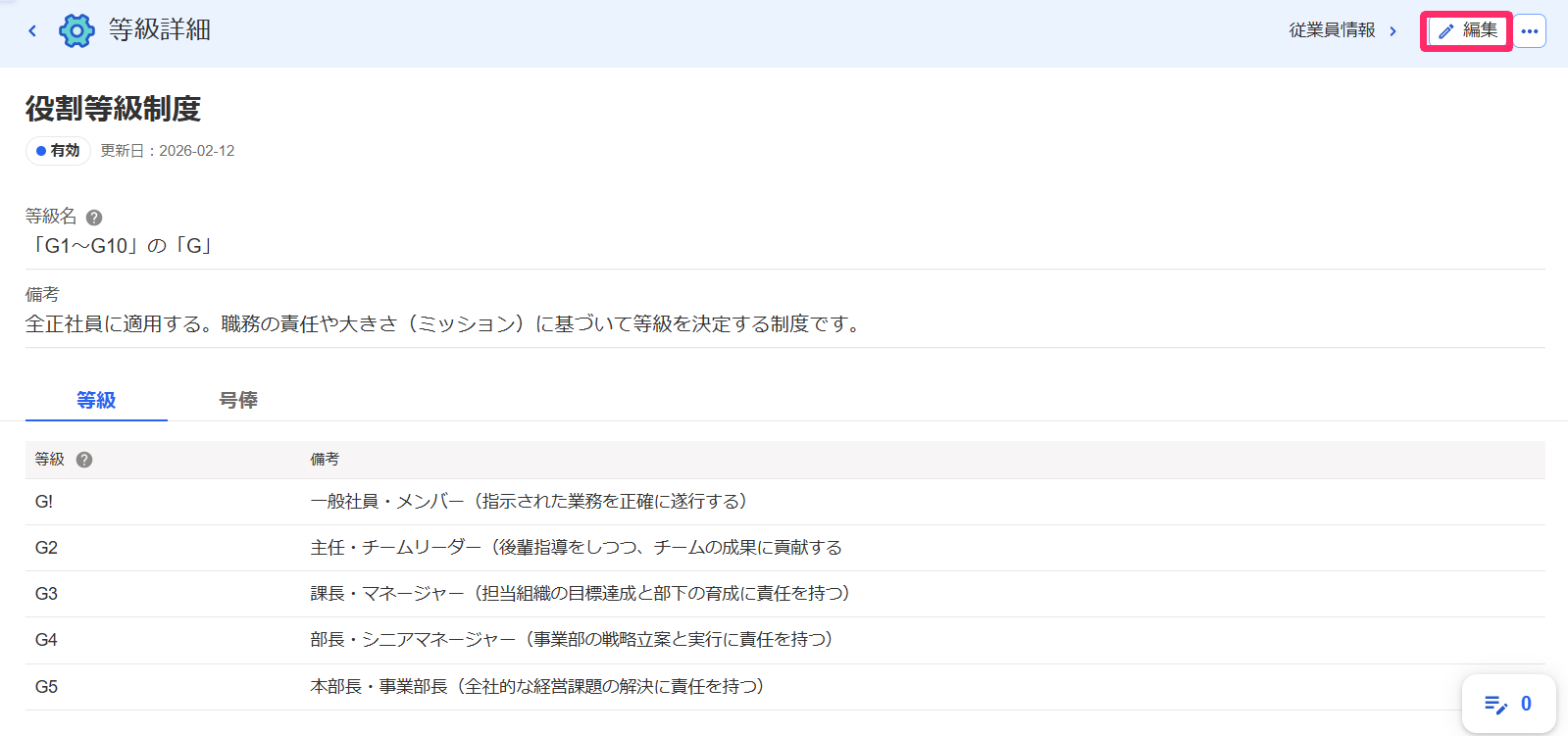Switch to the 等級 tab
Viewport: 1568px width, 736px height.
96,400
